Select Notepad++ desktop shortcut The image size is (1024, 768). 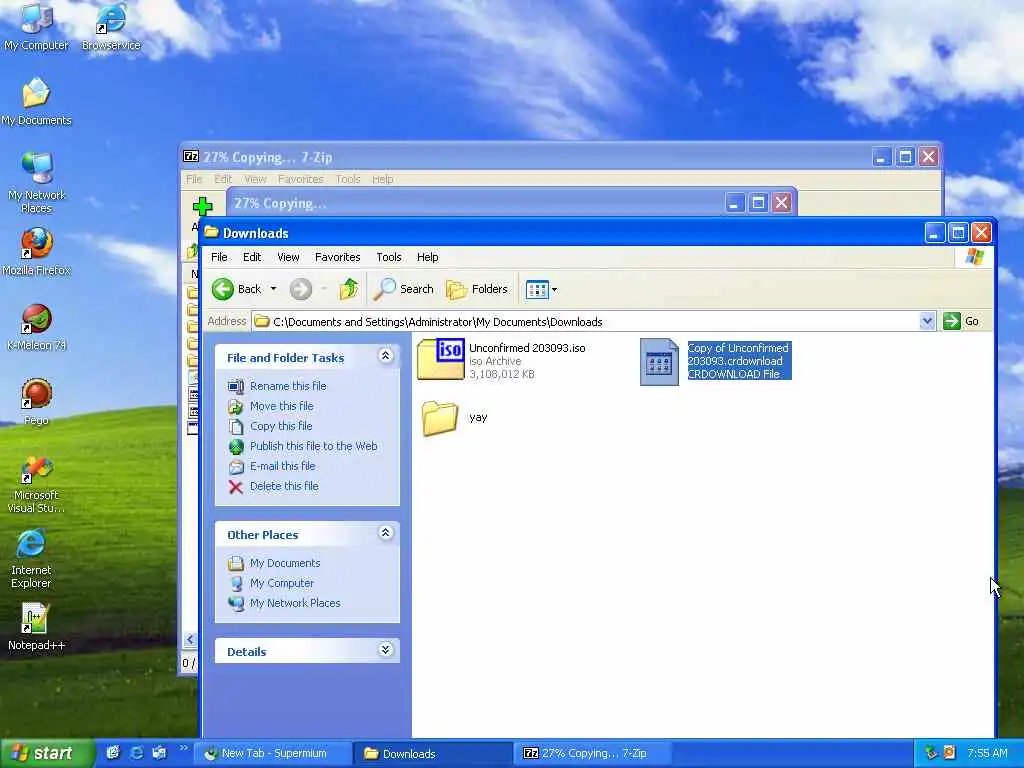tap(36, 627)
